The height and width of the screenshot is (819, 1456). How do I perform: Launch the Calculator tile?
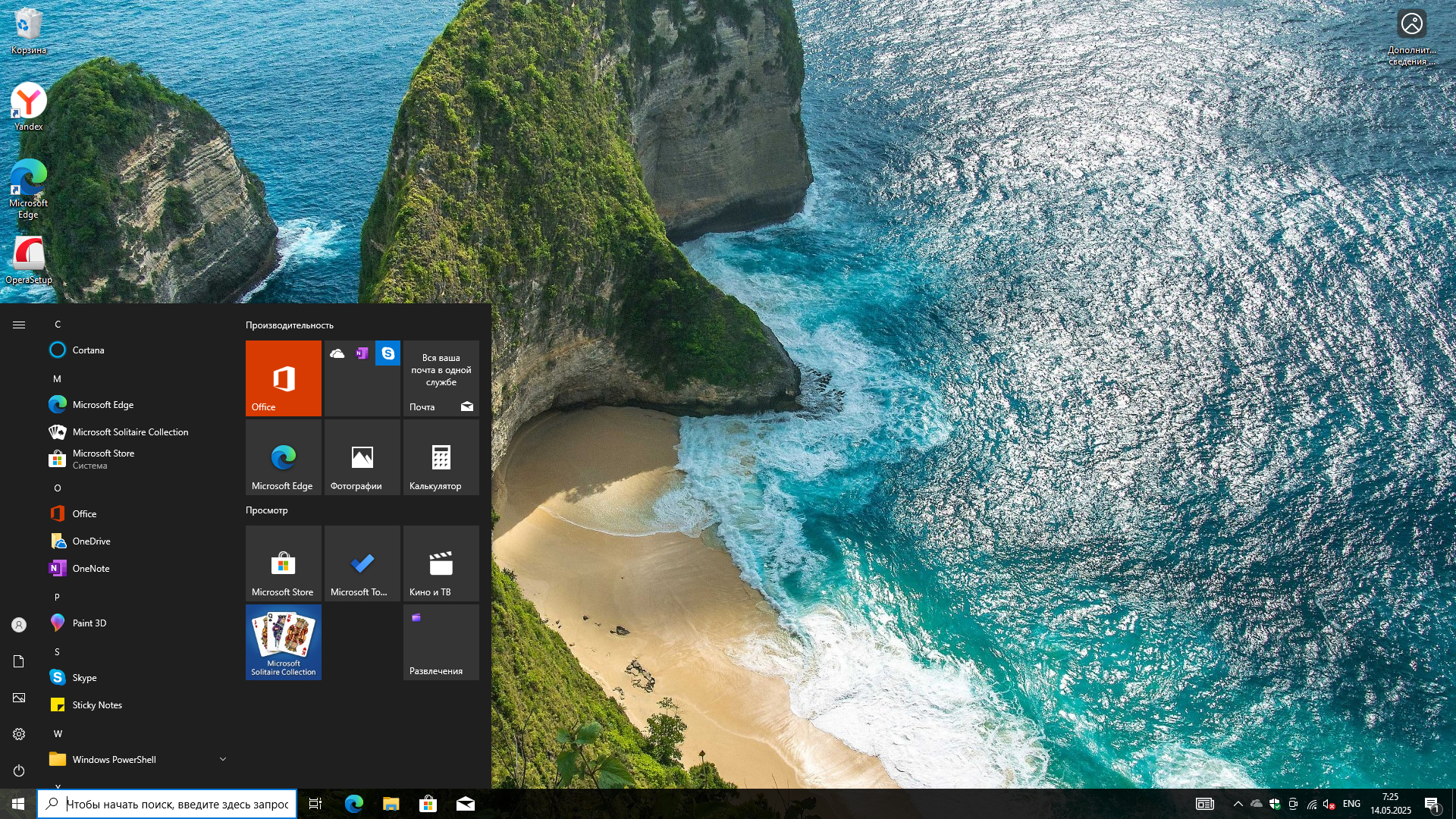tap(441, 457)
